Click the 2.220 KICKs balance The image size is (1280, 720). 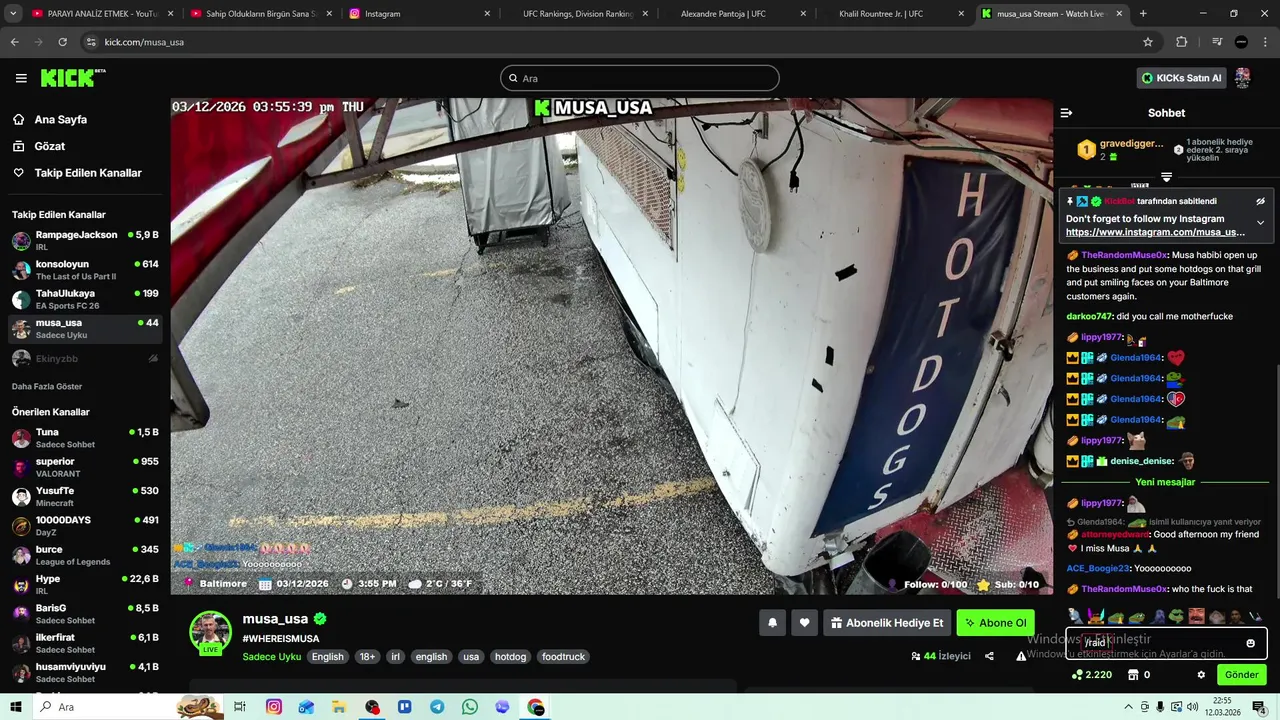1092,675
